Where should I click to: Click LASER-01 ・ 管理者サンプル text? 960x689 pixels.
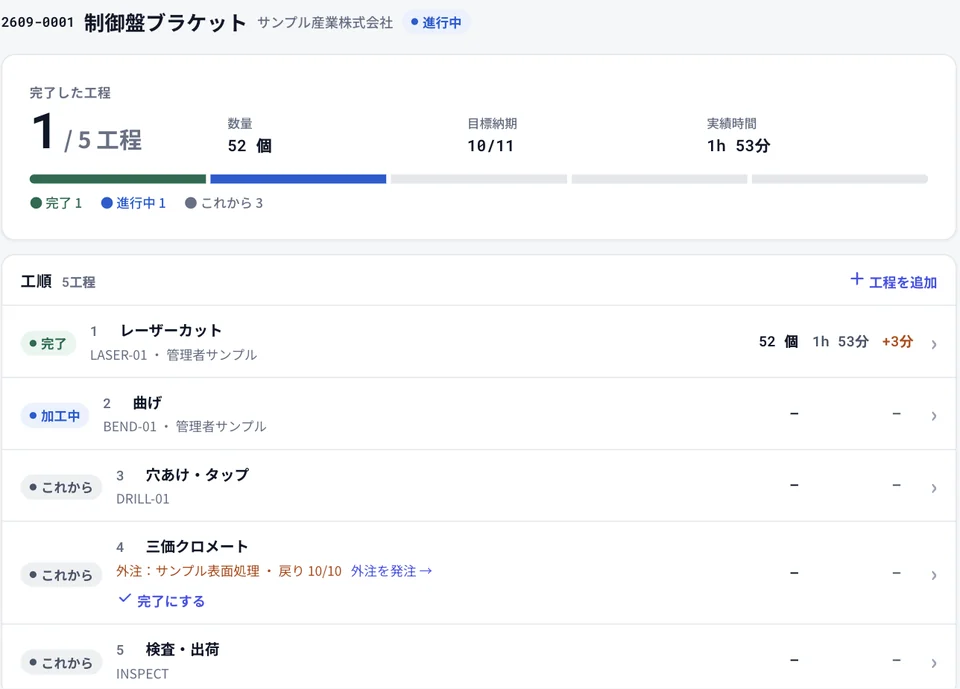pos(173,355)
